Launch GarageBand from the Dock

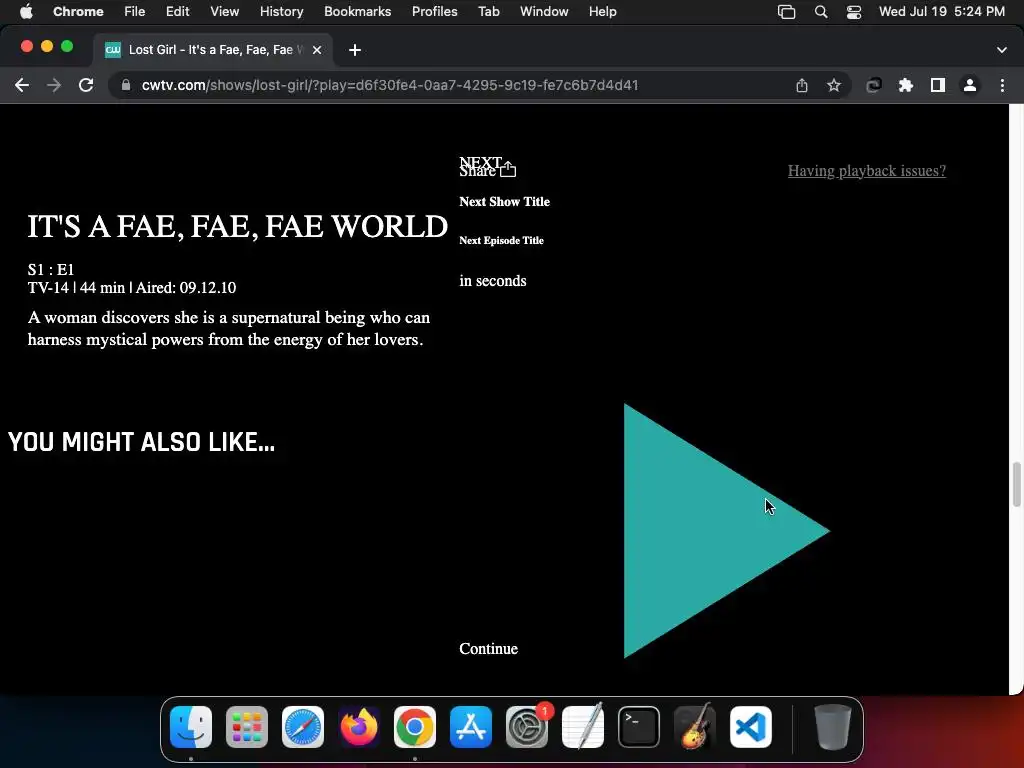pos(695,727)
